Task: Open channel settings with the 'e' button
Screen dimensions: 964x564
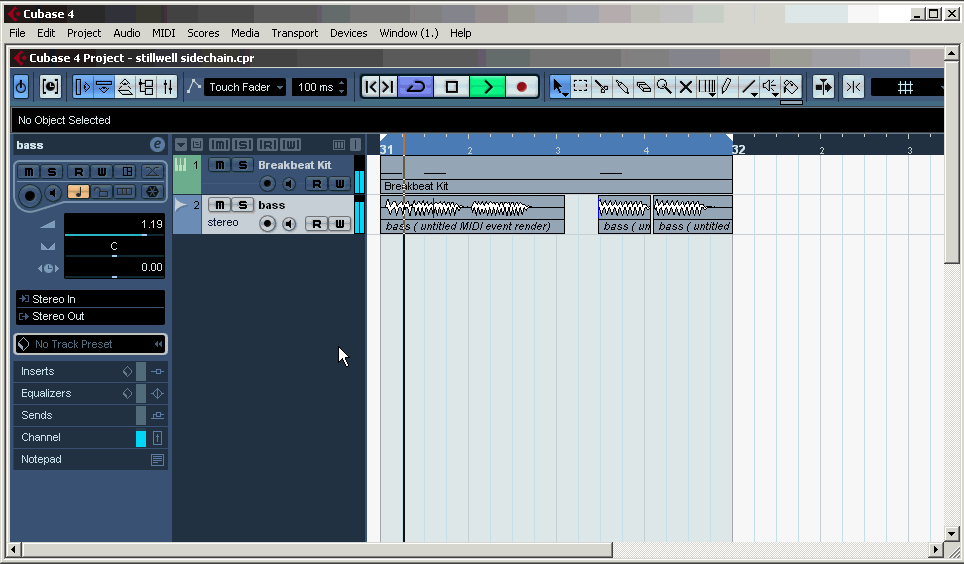Action: [x=157, y=145]
